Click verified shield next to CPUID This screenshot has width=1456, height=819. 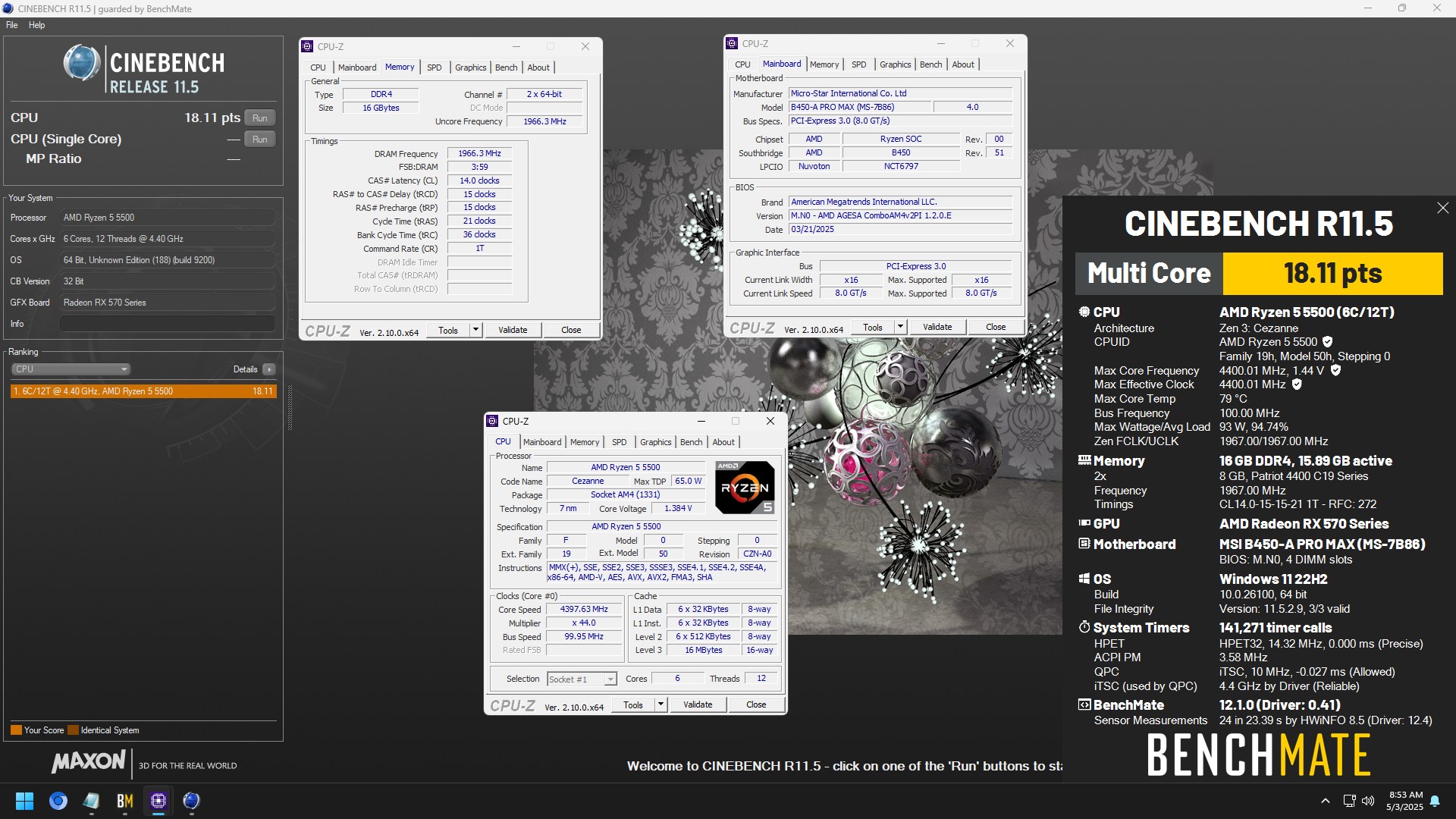(1327, 342)
